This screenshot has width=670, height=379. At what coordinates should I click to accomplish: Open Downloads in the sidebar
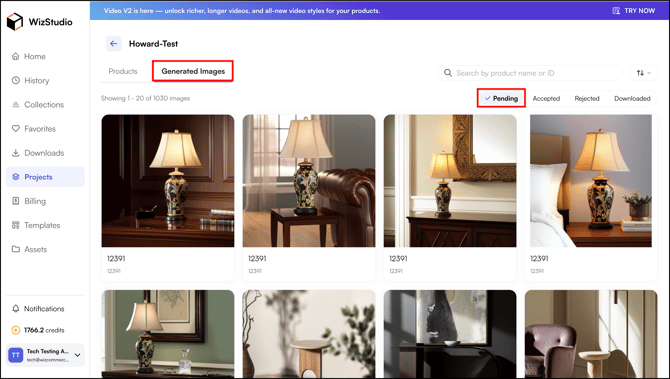coord(45,153)
